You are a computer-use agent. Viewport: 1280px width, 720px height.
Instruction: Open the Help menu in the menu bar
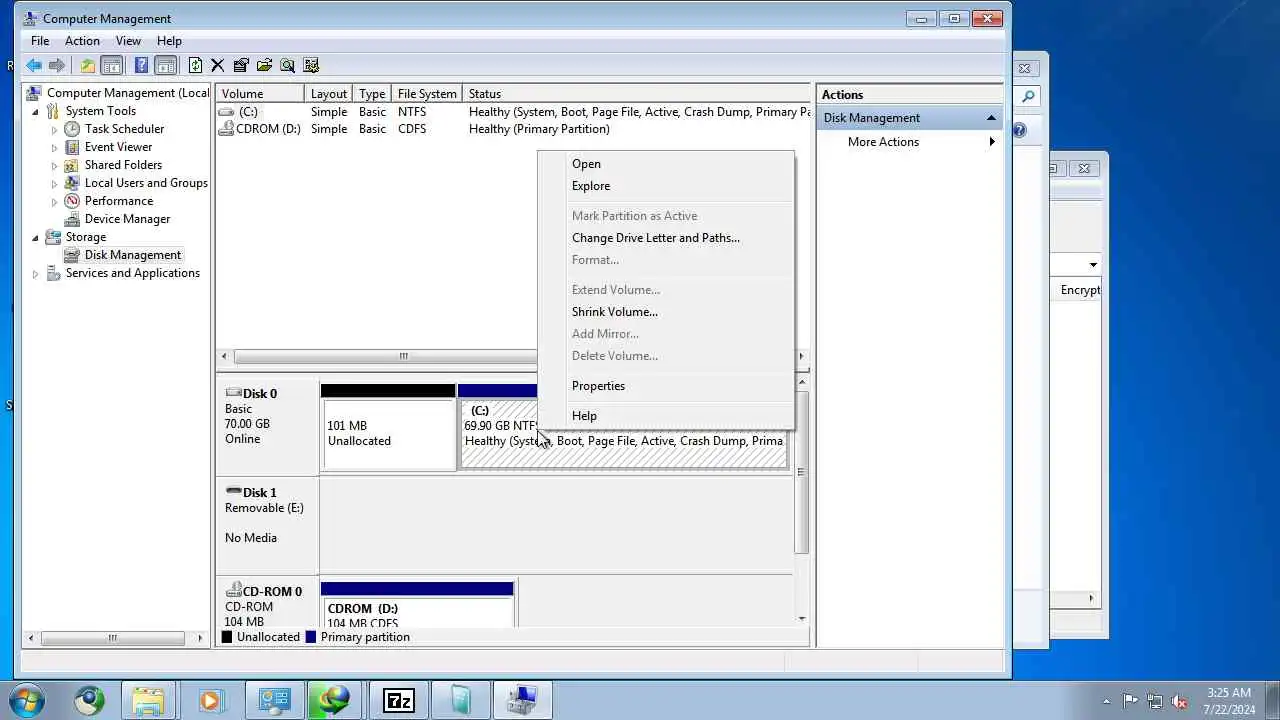coord(169,41)
